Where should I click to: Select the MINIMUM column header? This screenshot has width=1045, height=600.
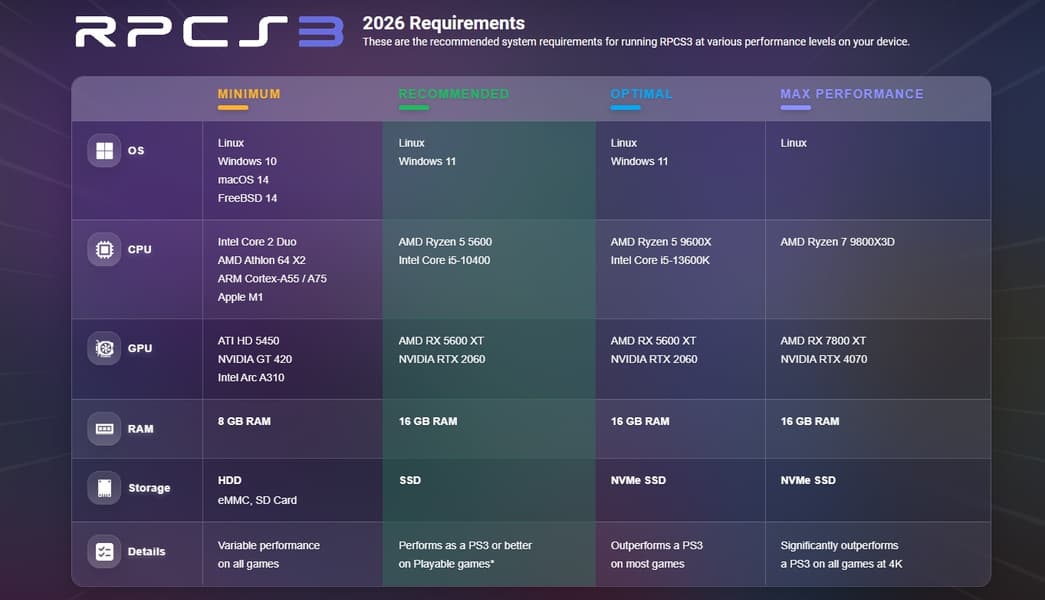249,94
